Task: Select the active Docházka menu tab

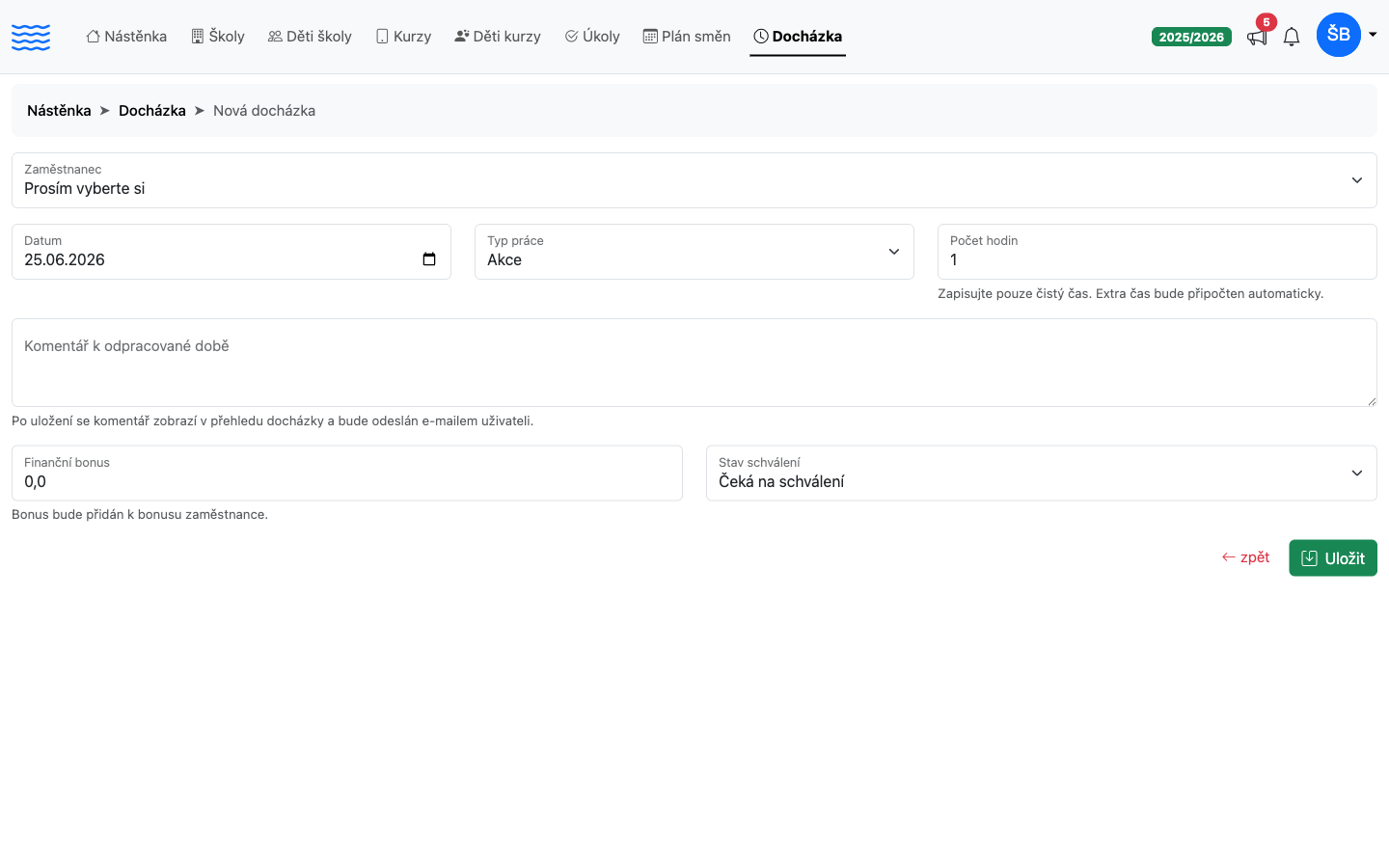Action: coord(798,37)
